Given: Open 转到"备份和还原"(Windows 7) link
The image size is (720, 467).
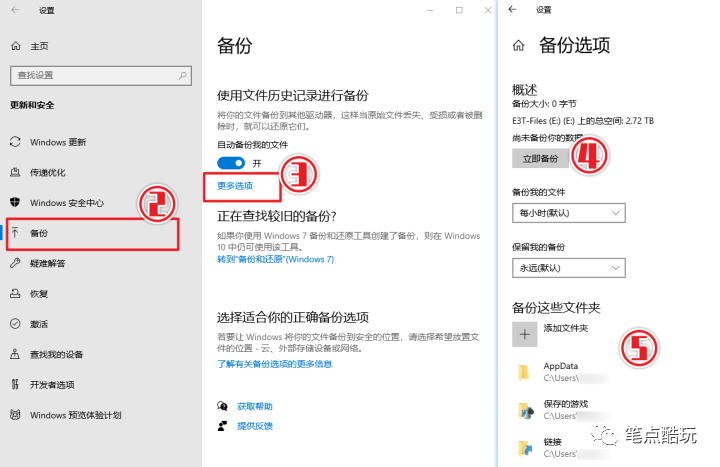Looking at the screenshot, I should coord(276,259).
